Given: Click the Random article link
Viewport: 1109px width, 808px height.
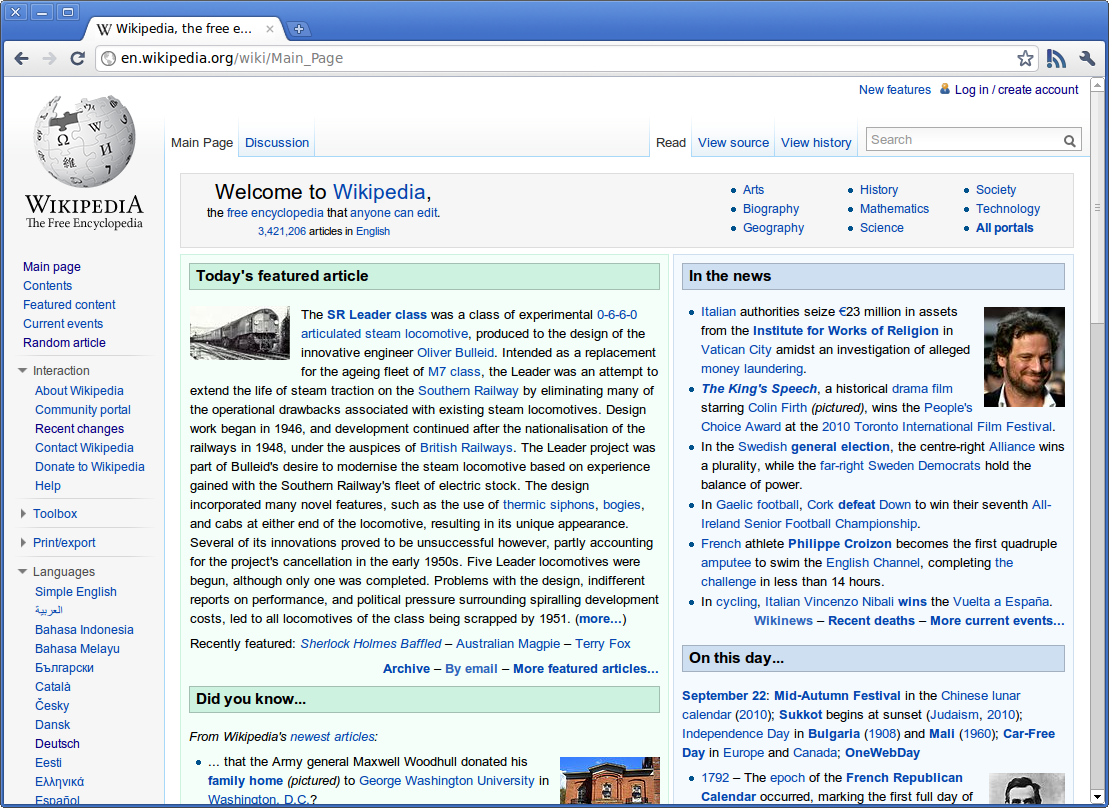Looking at the screenshot, I should tap(64, 343).
